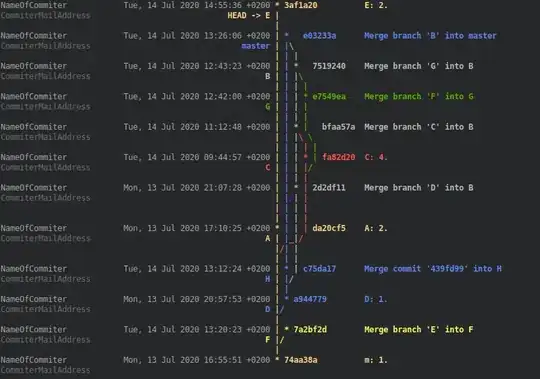The image size is (540, 379).
Task: Click timestamp 13:26:06 +0200
Action: pos(237,36)
